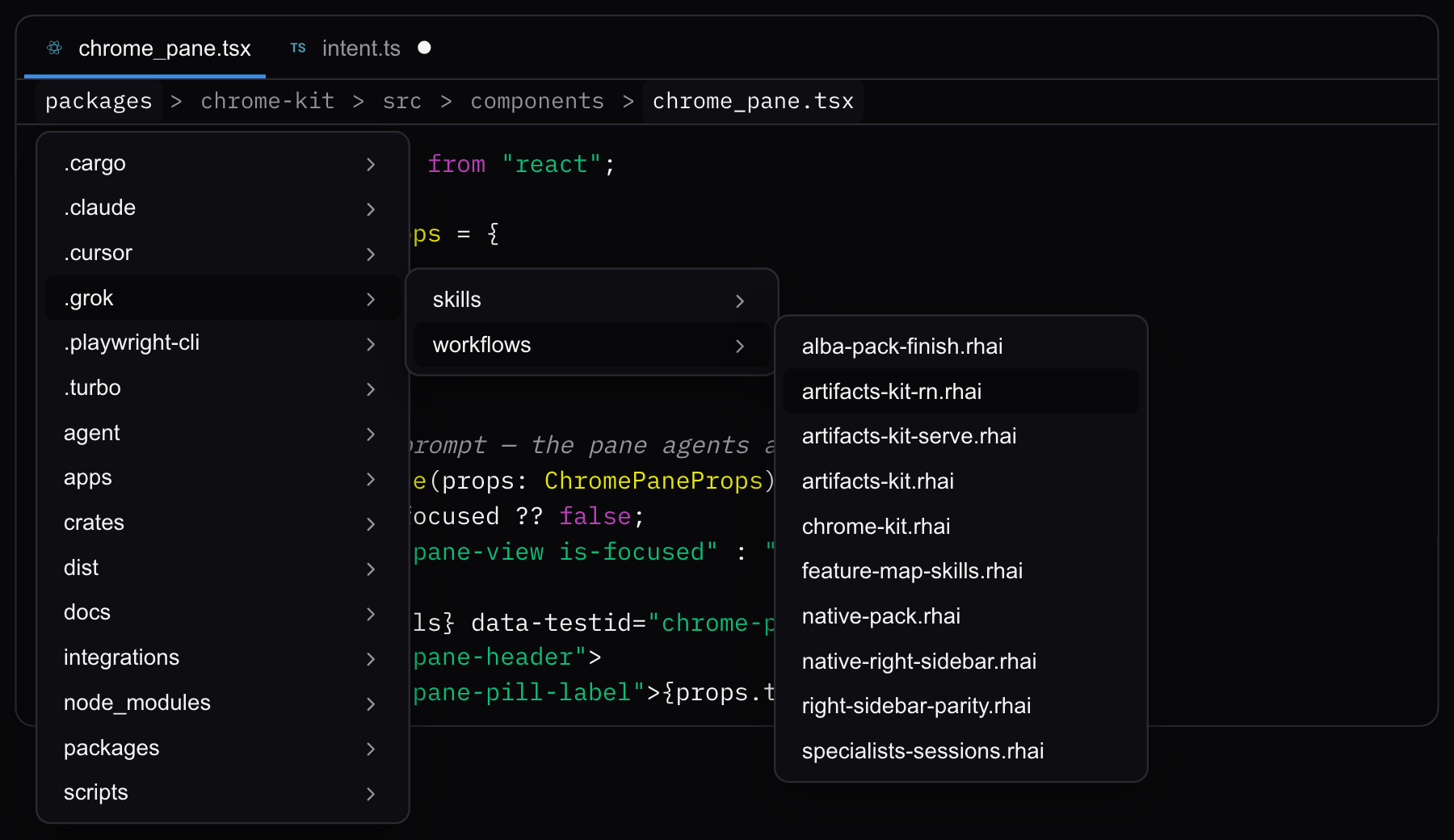Viewport: 1454px width, 840px height.
Task: Click the chevron next to .grok
Action: click(371, 300)
